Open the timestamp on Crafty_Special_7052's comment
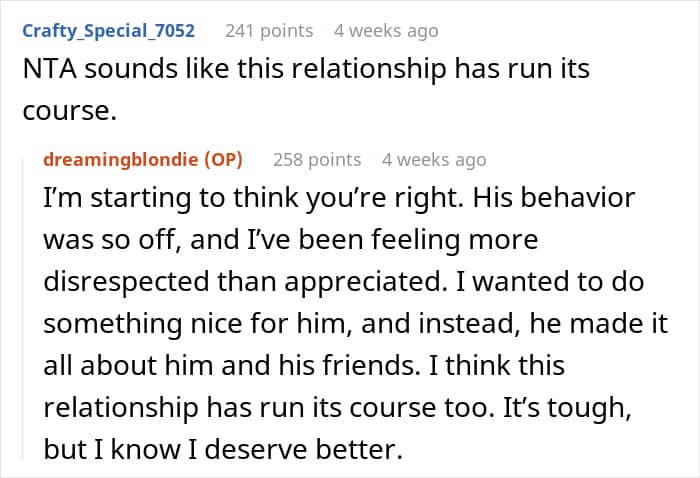Viewport: 700px width, 478px height. (386, 31)
